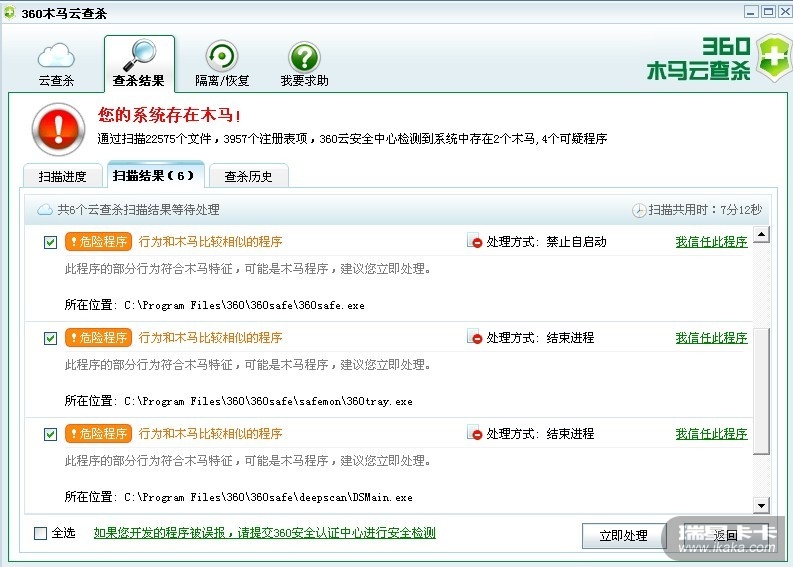Click the results list scroll-up arrow
This screenshot has width=793, height=567.
(x=761, y=234)
